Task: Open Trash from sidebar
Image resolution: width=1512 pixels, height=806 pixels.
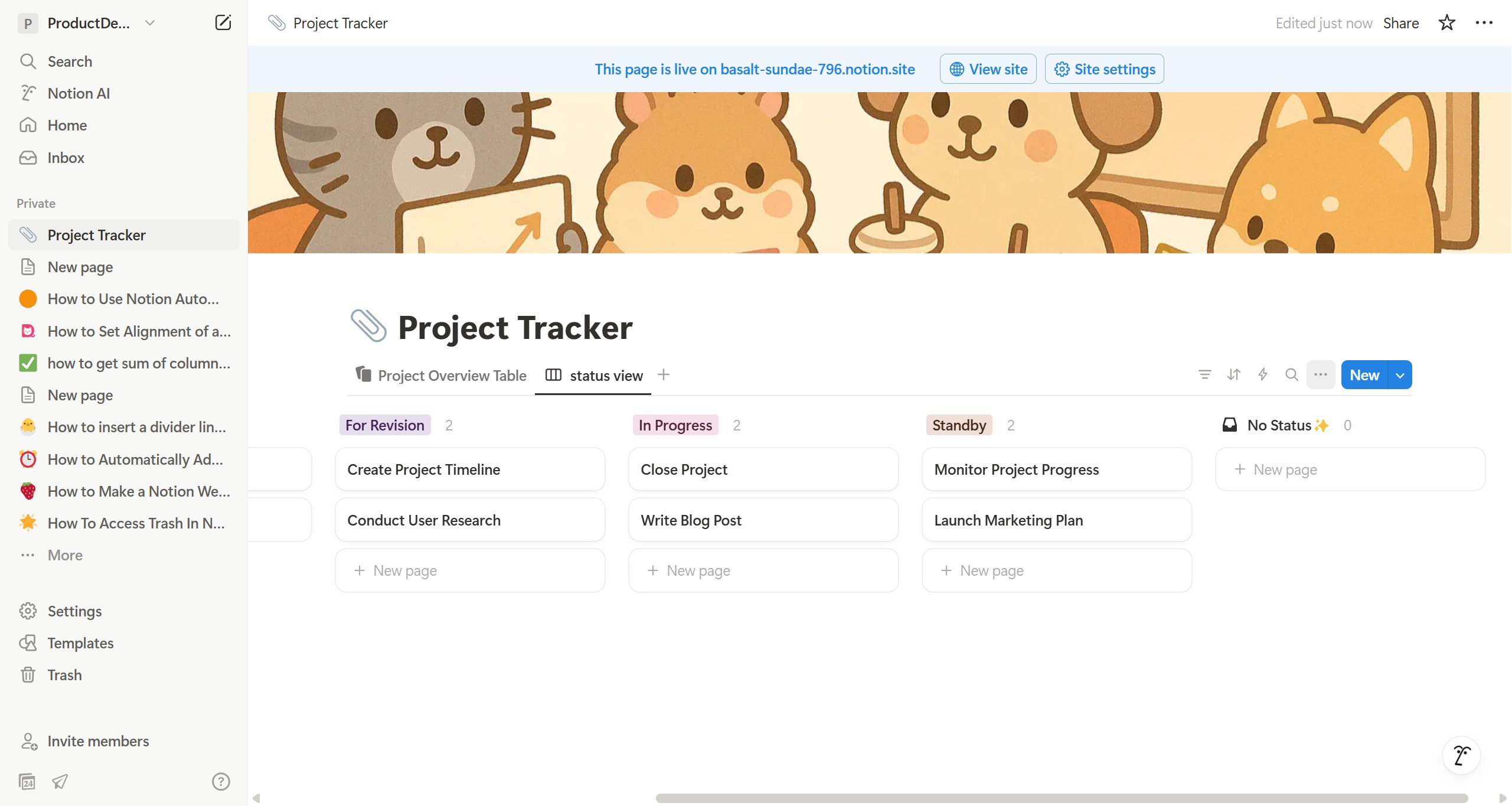Action: coord(124,675)
